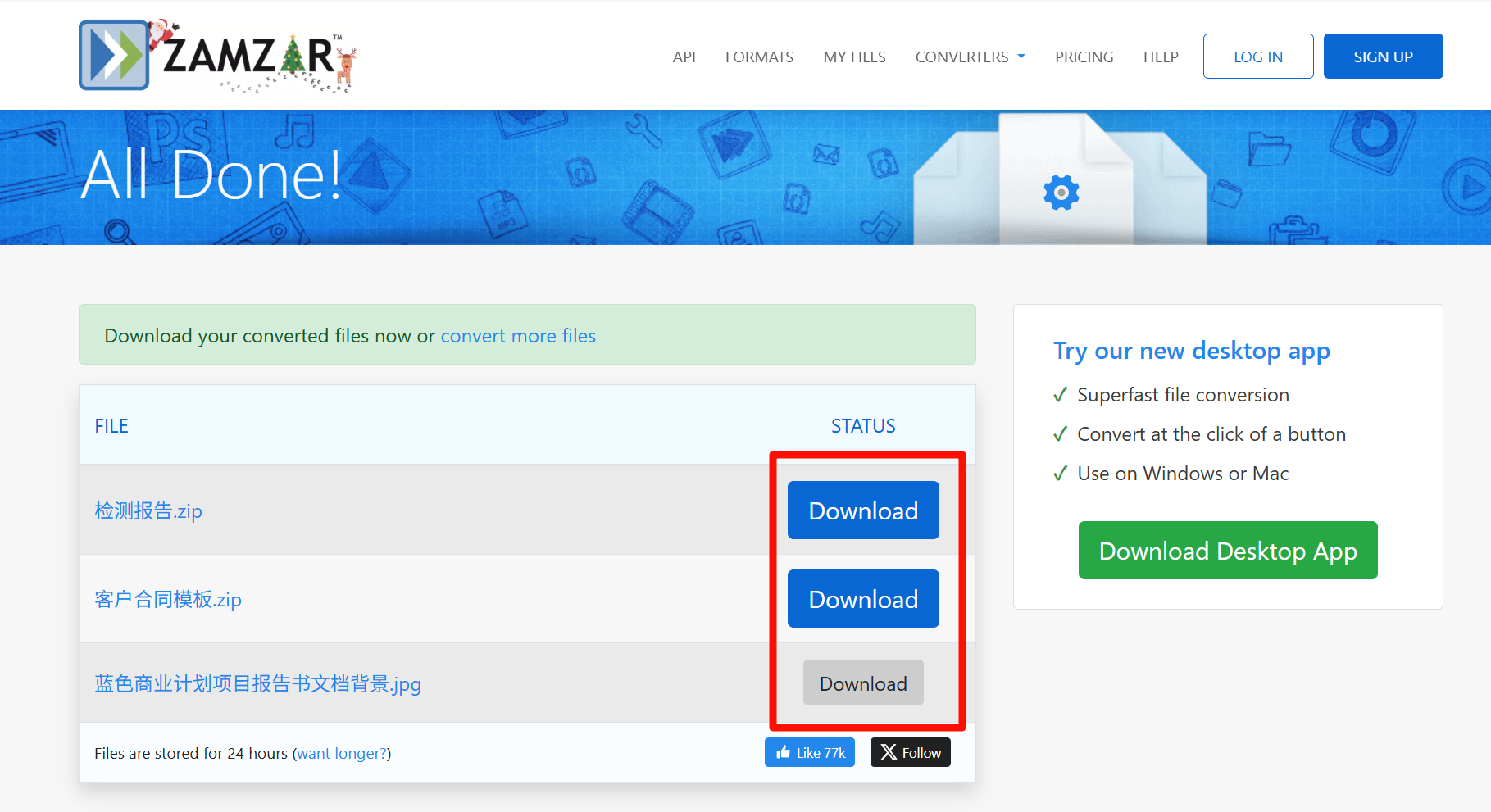Open MY FILES in navigation
The image size is (1491, 812).
(854, 57)
